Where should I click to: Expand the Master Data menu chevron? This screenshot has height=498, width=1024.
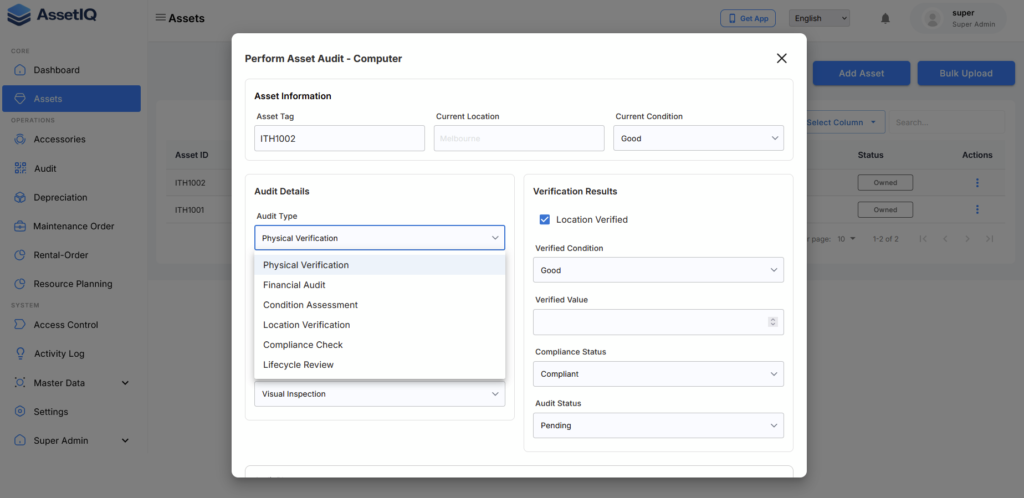pyautogui.click(x=125, y=383)
